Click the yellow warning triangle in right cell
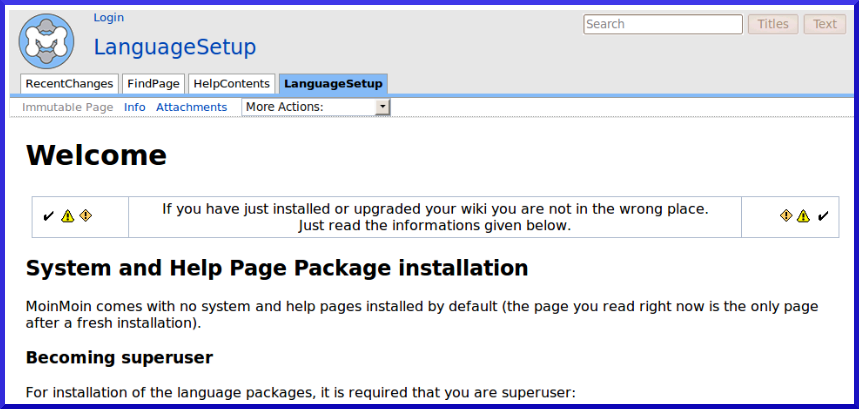Viewport: 859px width, 409px height. [803, 216]
